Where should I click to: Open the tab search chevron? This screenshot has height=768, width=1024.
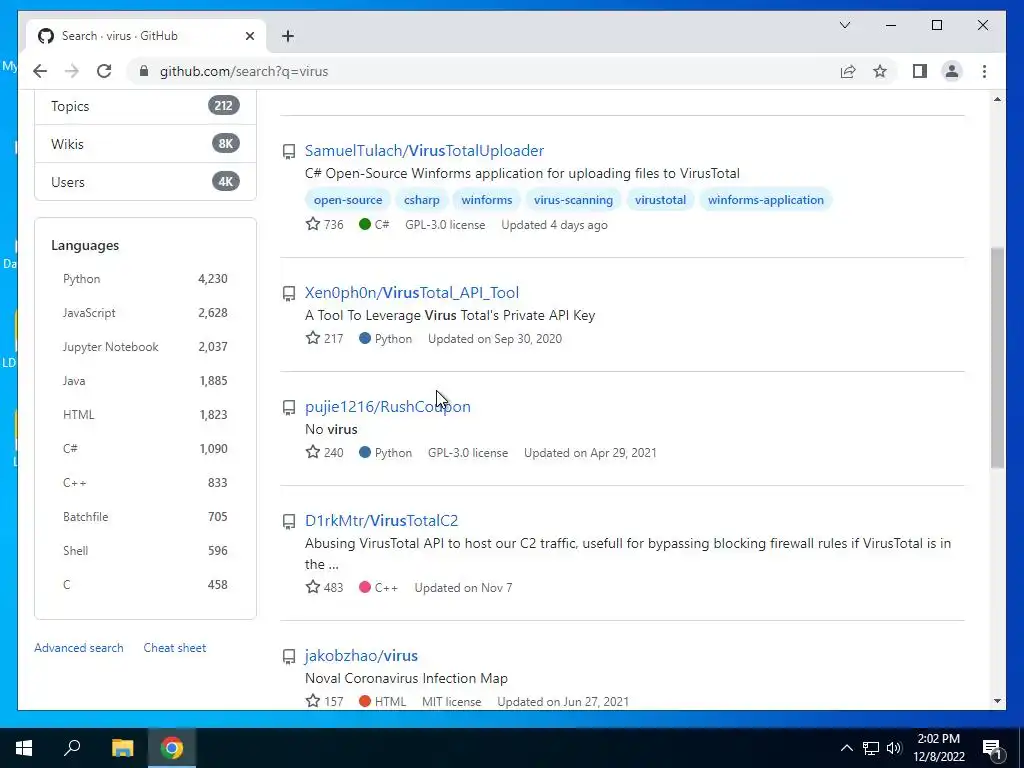pyautogui.click(x=844, y=25)
